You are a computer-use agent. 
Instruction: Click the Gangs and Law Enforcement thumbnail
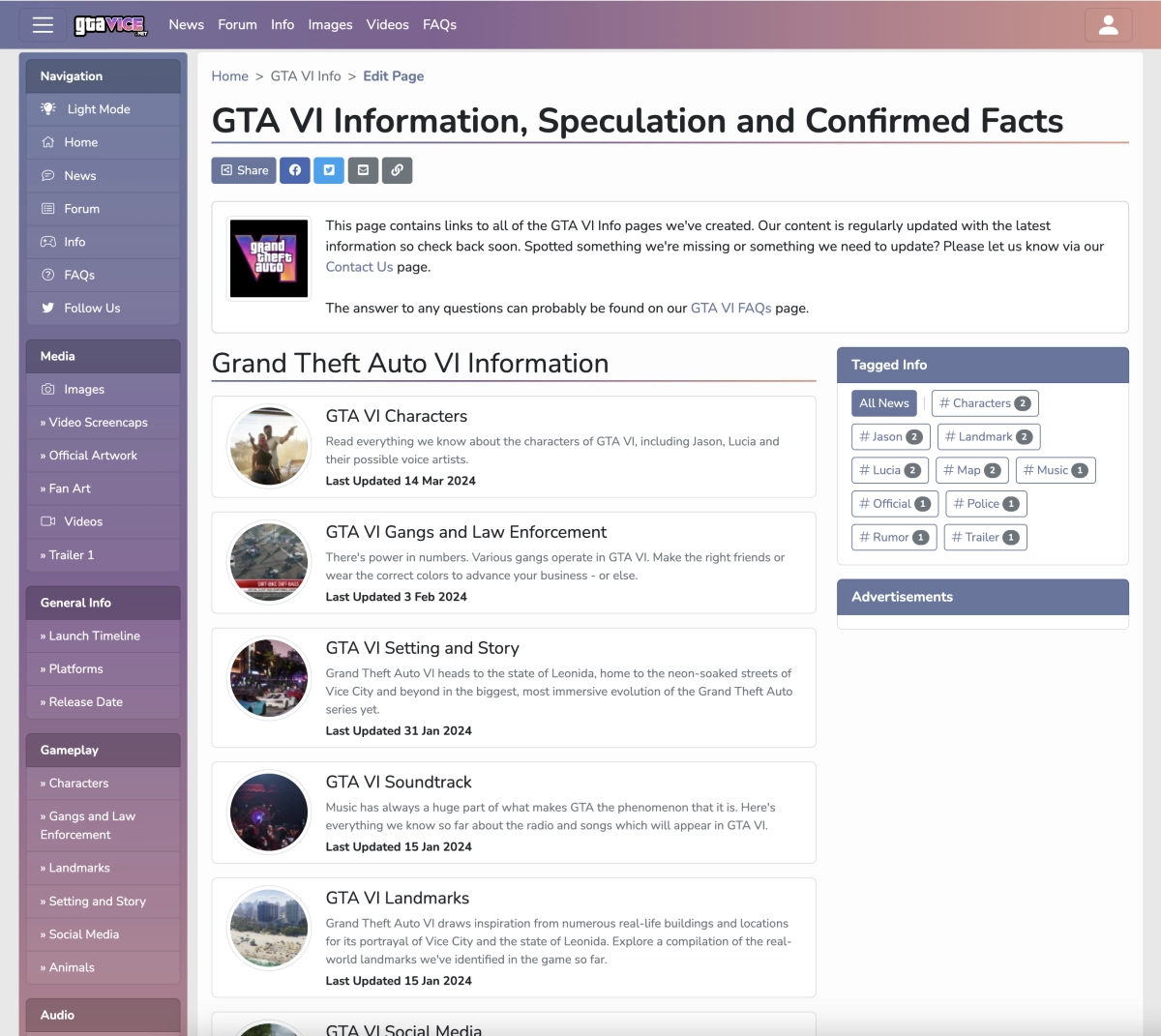[x=269, y=563]
